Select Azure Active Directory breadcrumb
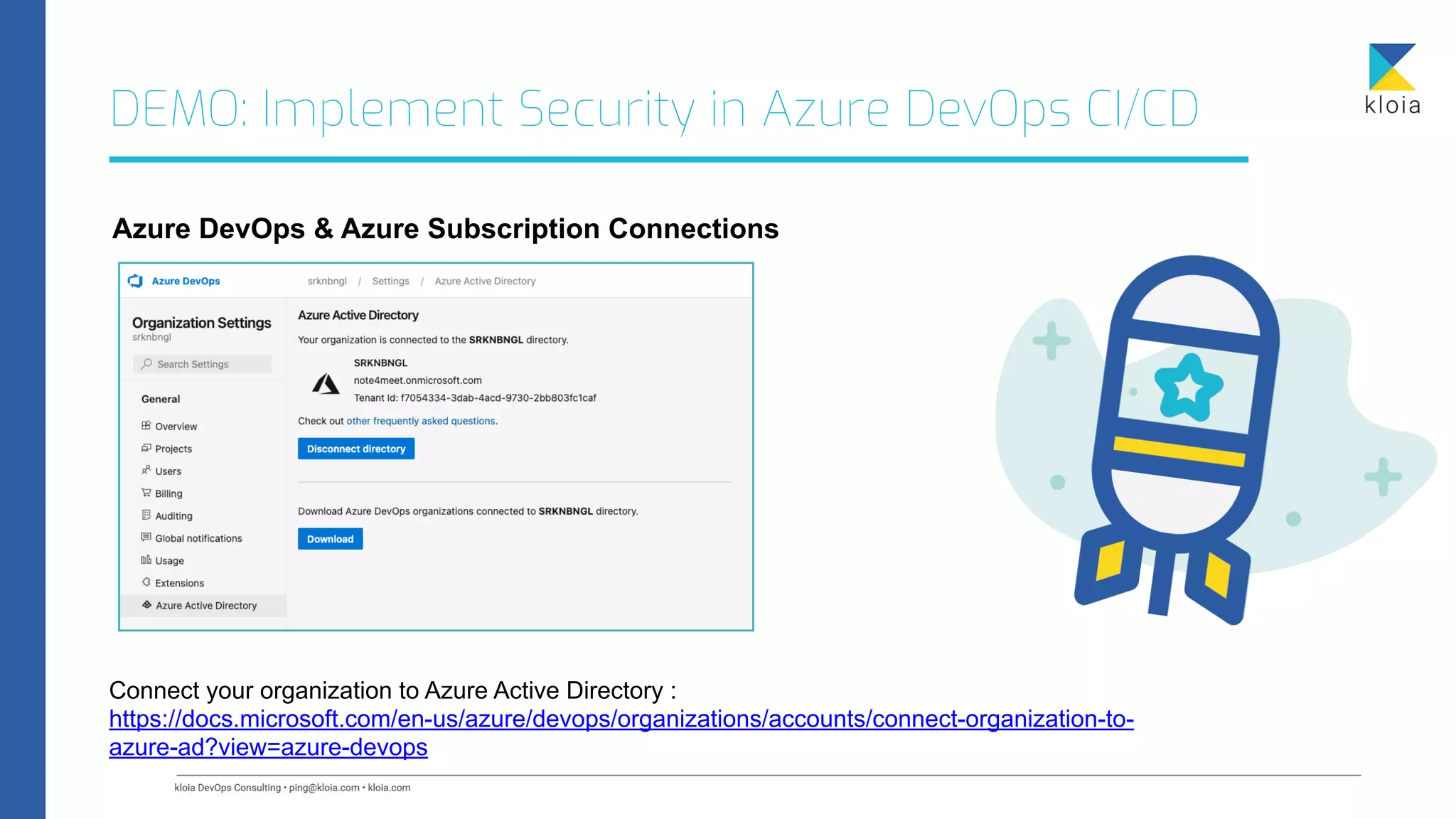The image size is (1456, 819). tap(485, 281)
